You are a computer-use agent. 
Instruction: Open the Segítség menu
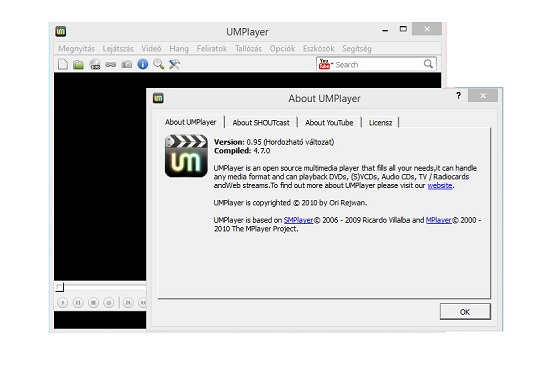tap(357, 48)
